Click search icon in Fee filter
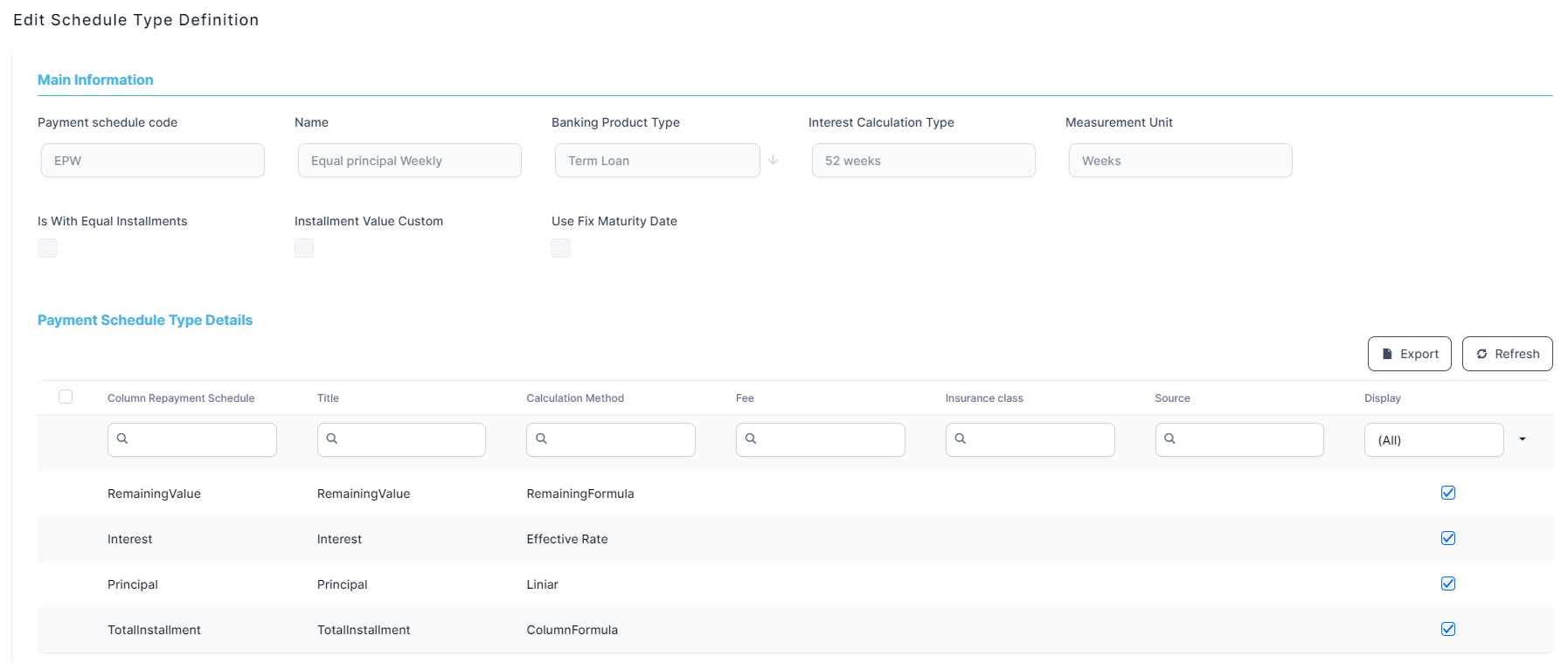1568x663 pixels. pos(751,439)
